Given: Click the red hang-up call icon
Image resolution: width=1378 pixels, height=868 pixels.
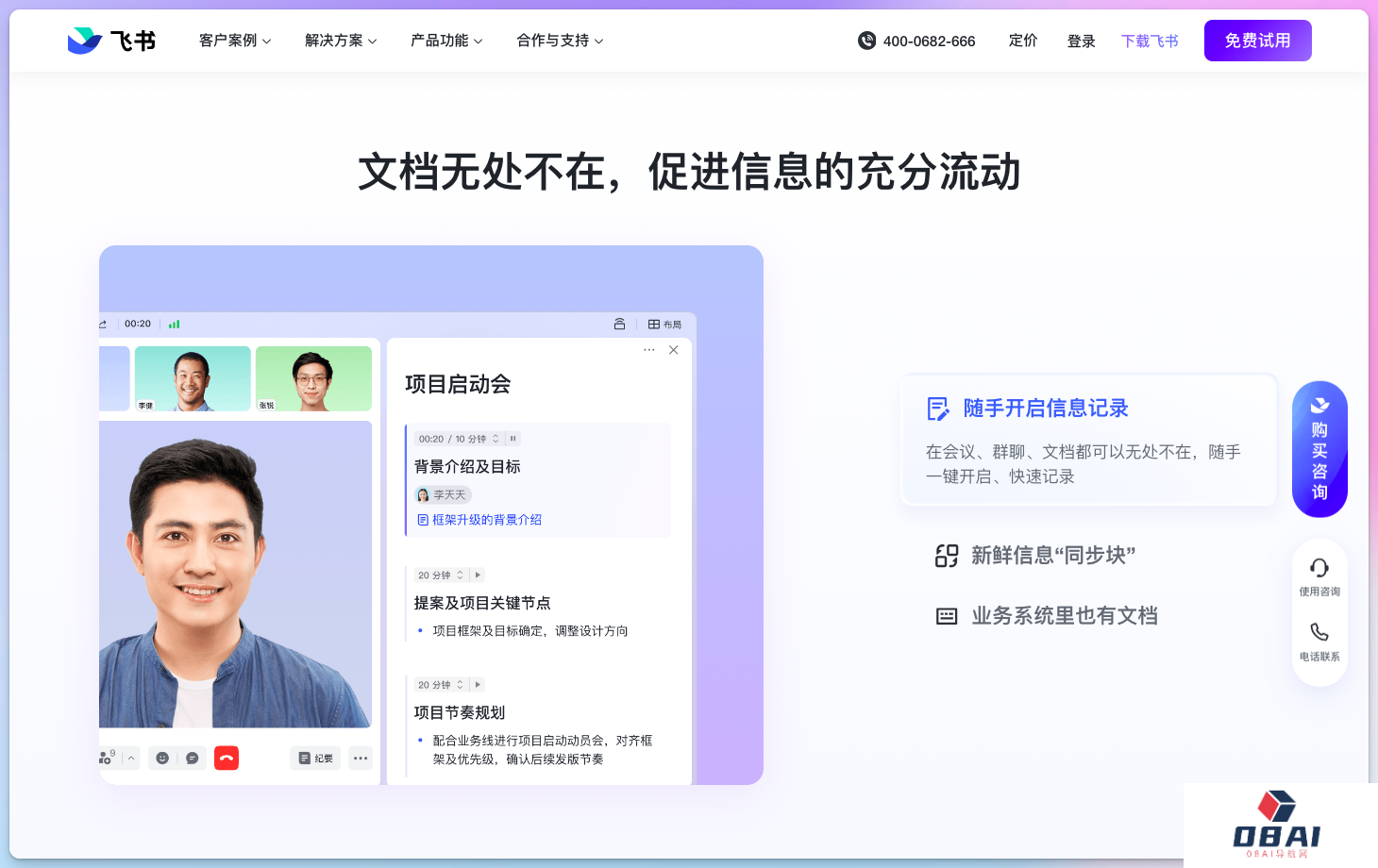Looking at the screenshot, I should (227, 759).
